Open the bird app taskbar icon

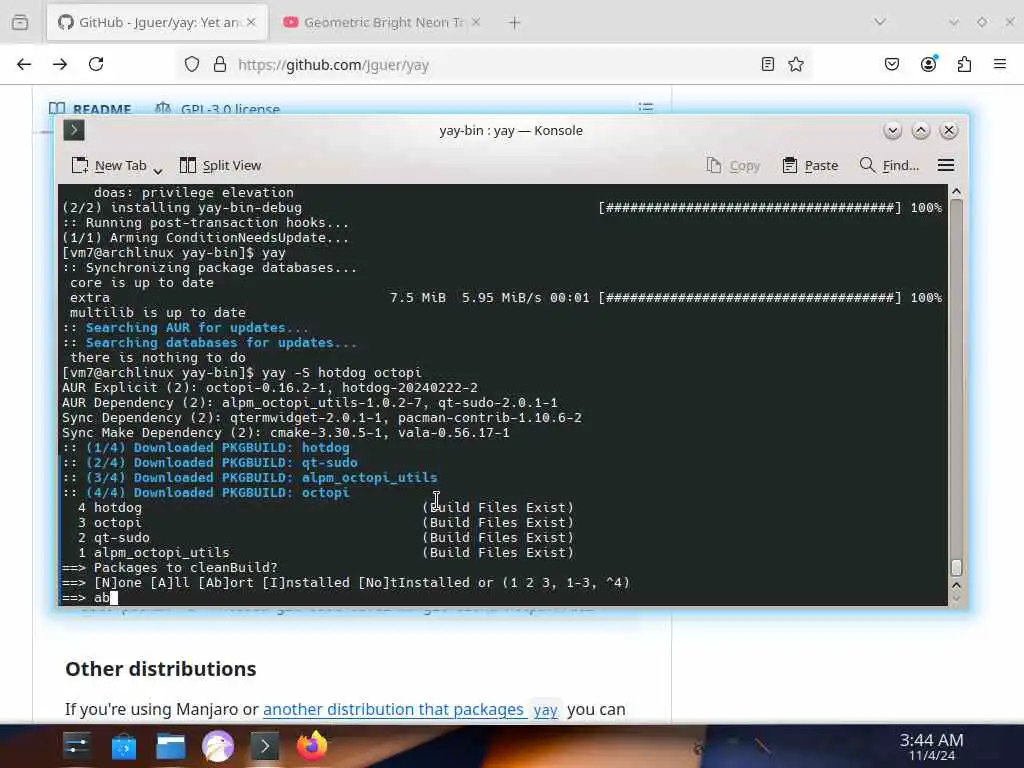217,746
